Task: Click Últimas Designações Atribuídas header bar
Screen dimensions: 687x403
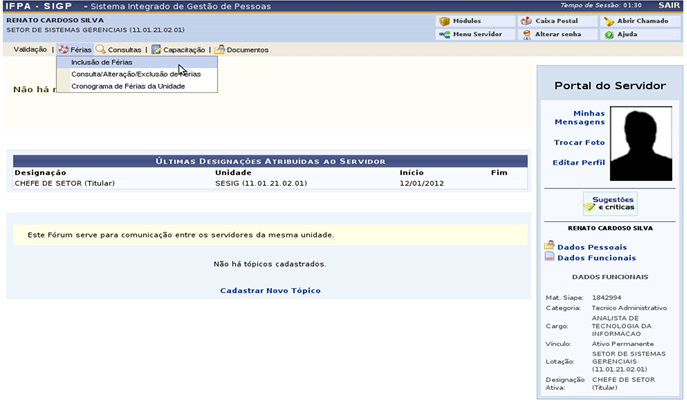Action: [x=270, y=161]
